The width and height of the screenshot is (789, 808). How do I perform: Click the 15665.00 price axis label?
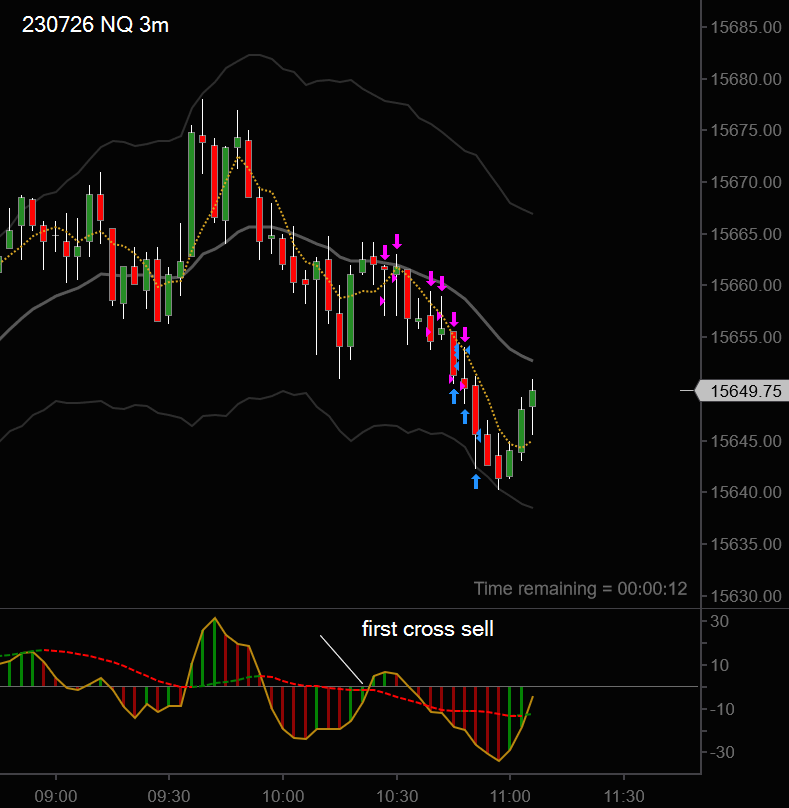tap(746, 234)
